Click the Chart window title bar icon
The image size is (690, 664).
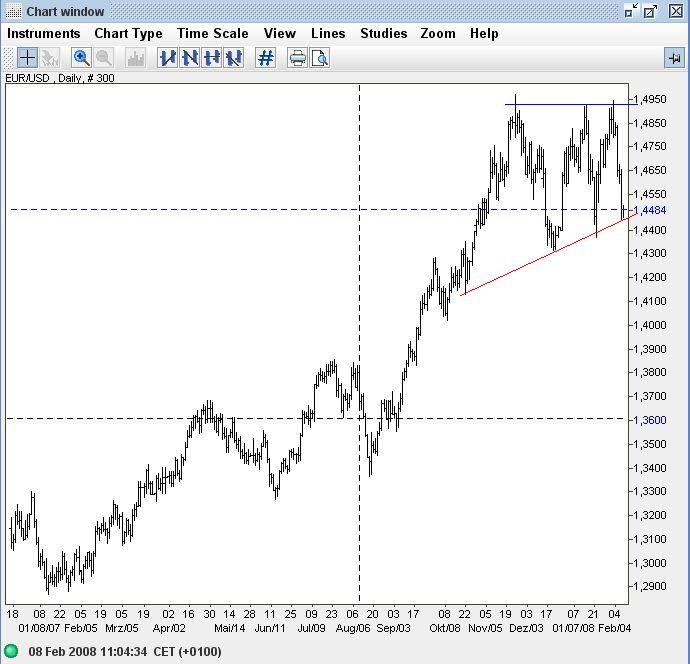point(13,11)
